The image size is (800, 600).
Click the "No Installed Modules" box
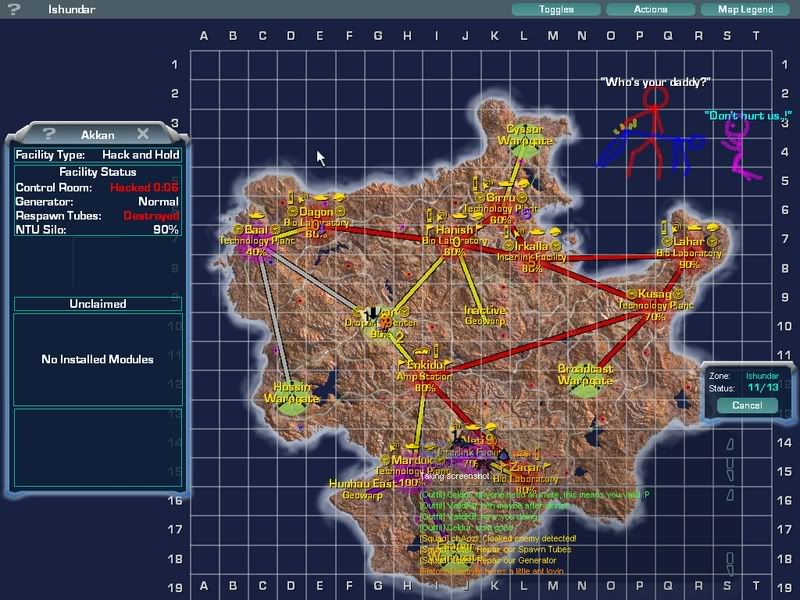[98, 360]
